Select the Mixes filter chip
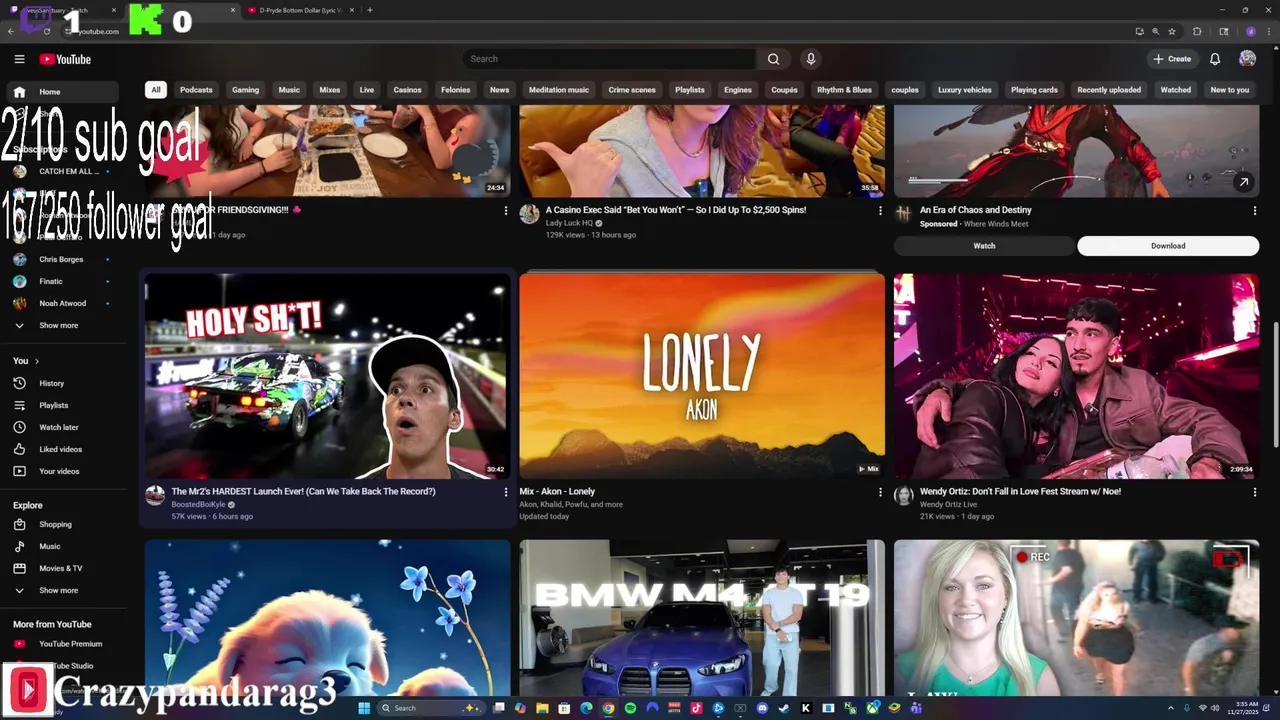 coord(330,90)
